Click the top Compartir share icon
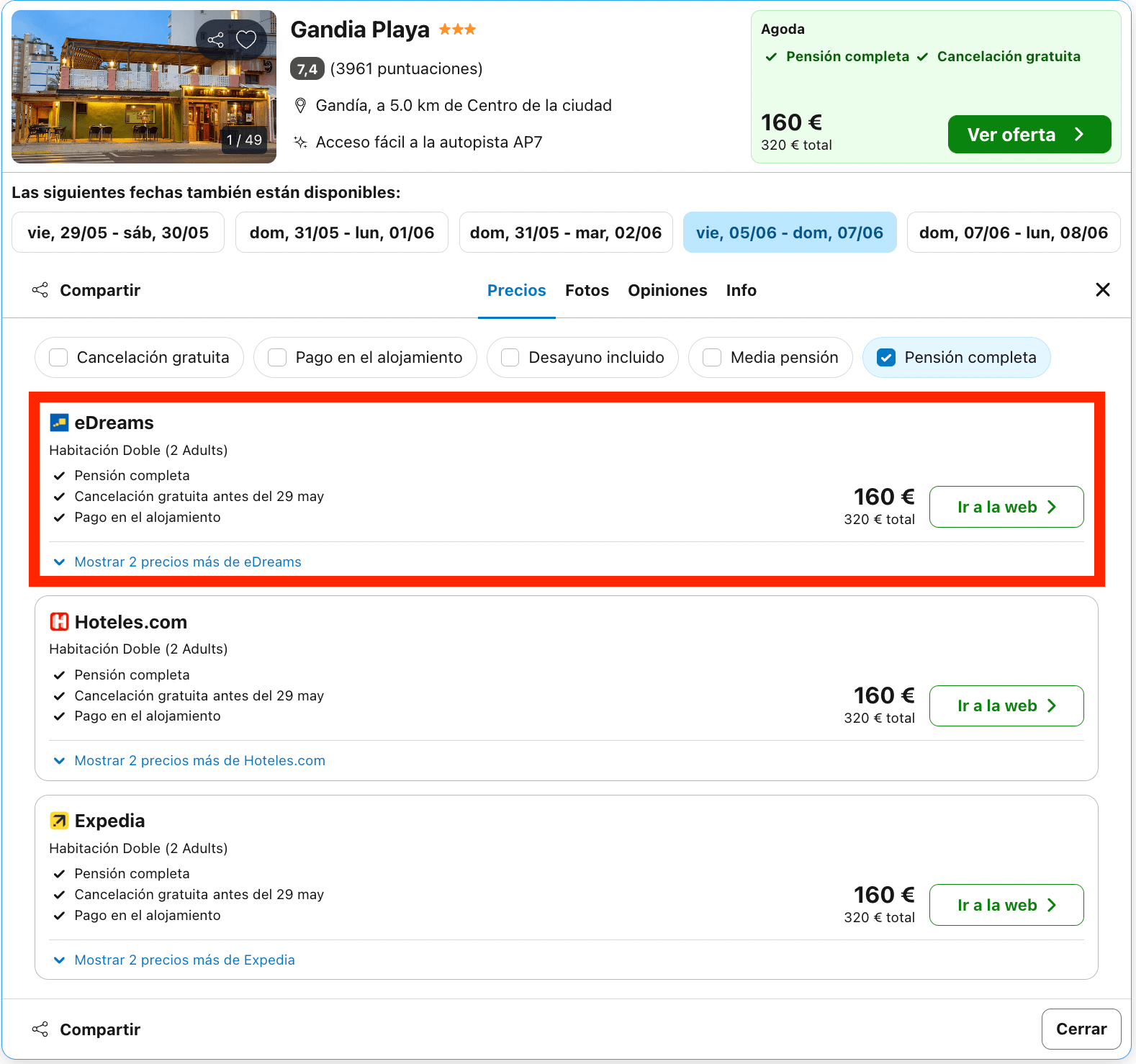Viewport: 1136px width, 1064px height. point(40,290)
